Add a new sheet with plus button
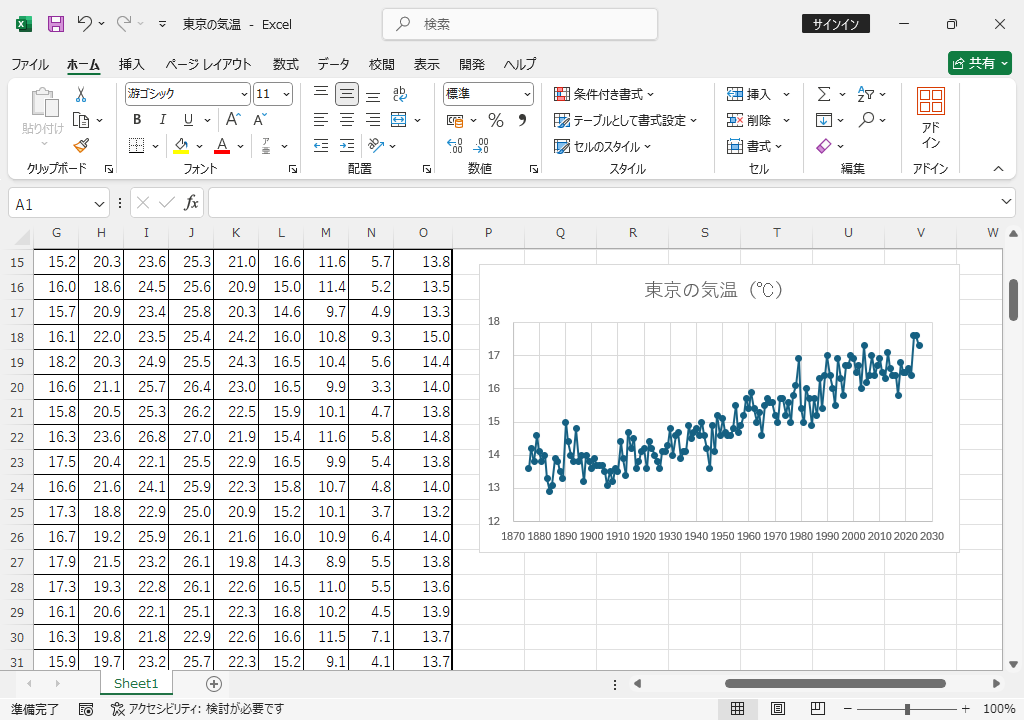1024x720 pixels. (x=214, y=683)
